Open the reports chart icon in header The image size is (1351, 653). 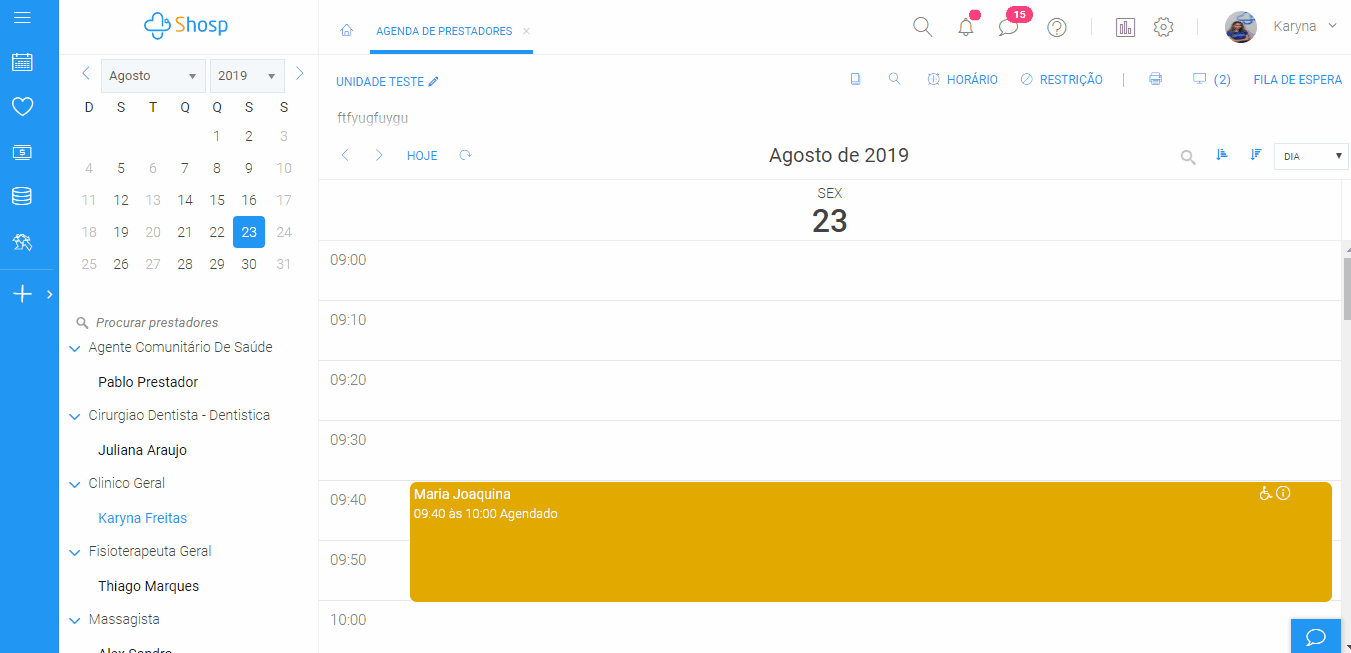click(x=1125, y=27)
